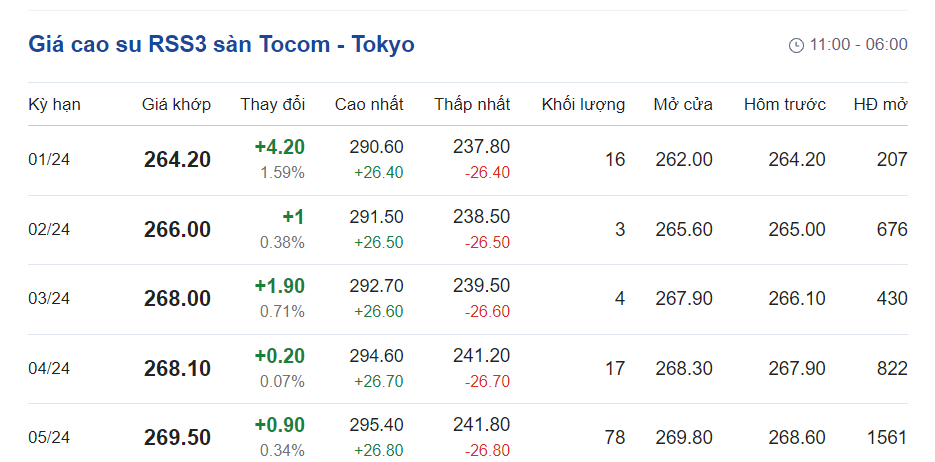The width and height of the screenshot is (935, 462).
Task: Click the RSS3 Tocom - Tokyo title
Action: [x=221, y=44]
